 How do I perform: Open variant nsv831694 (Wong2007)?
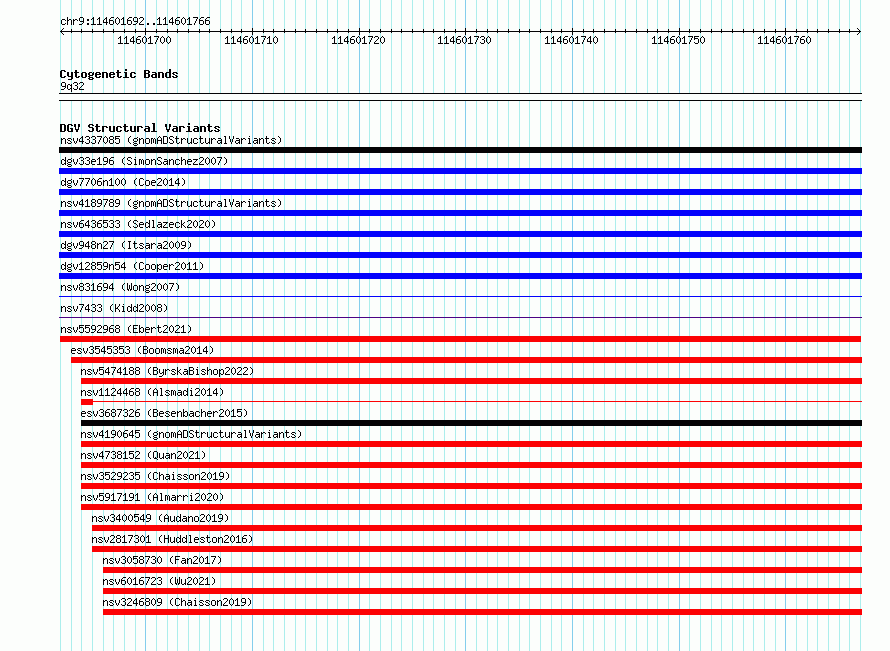click(x=120, y=287)
